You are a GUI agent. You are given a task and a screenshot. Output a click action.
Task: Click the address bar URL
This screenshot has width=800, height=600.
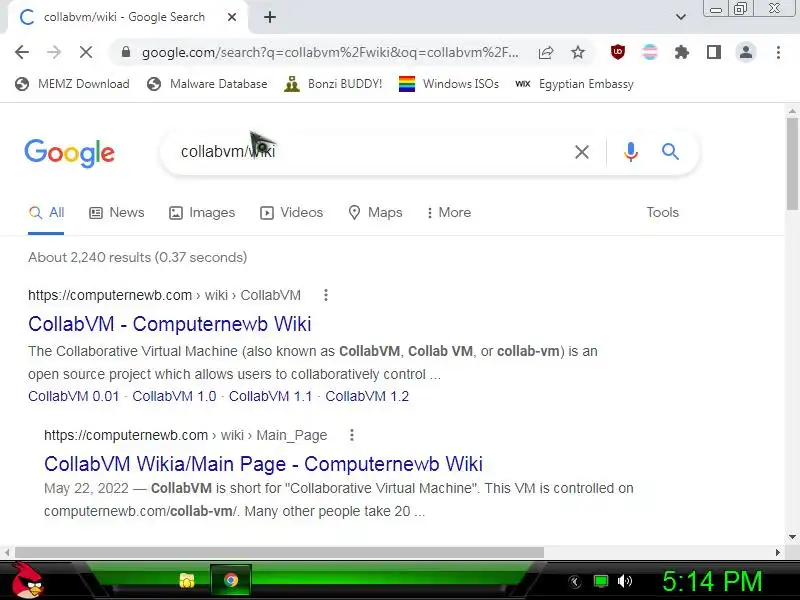point(330,52)
